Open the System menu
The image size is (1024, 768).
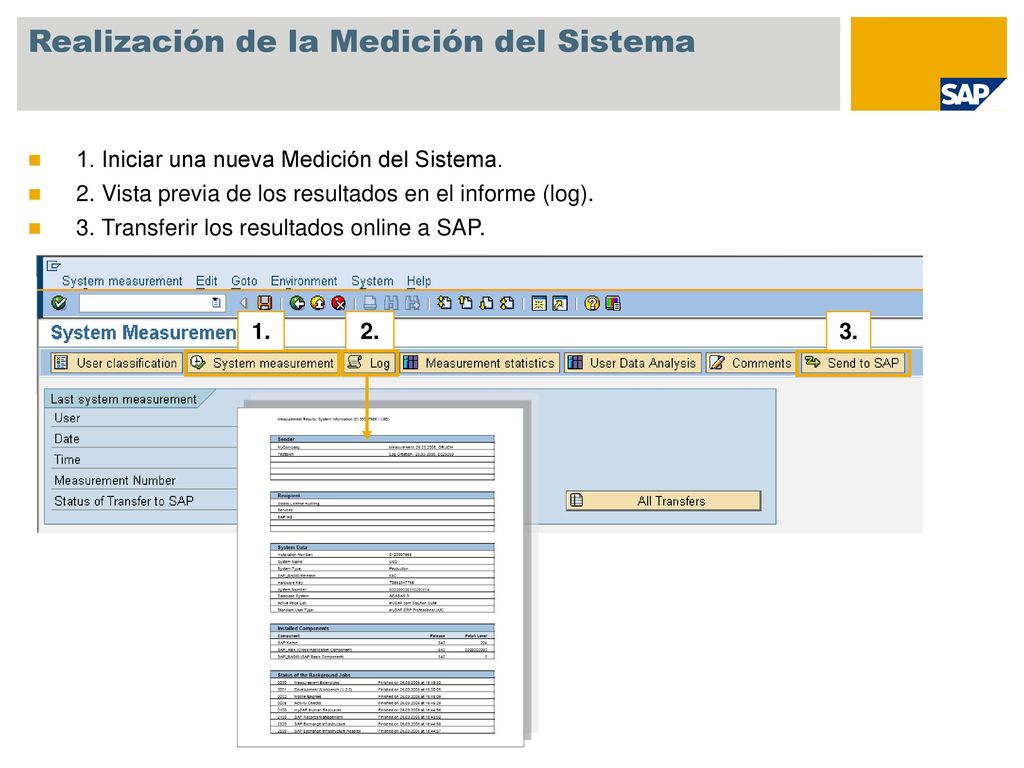click(x=372, y=281)
